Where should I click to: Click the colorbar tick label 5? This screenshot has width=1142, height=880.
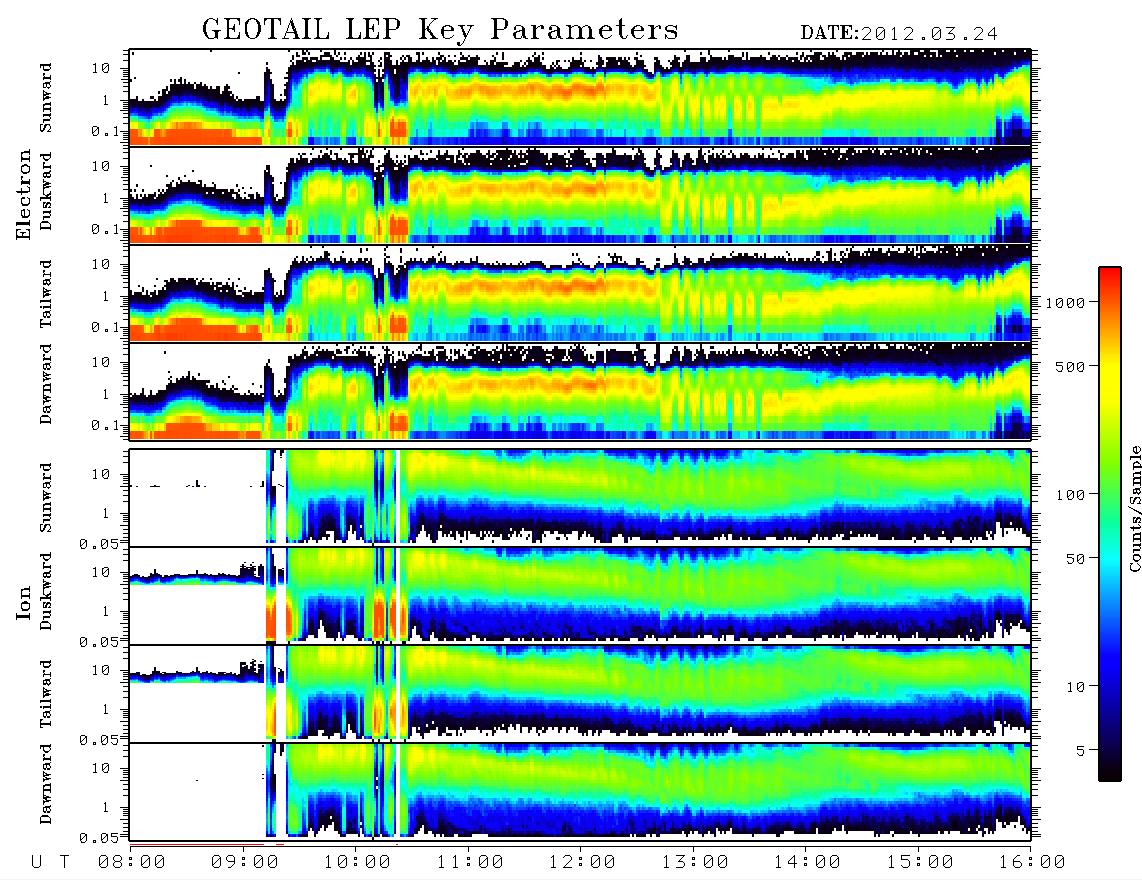[1081, 751]
